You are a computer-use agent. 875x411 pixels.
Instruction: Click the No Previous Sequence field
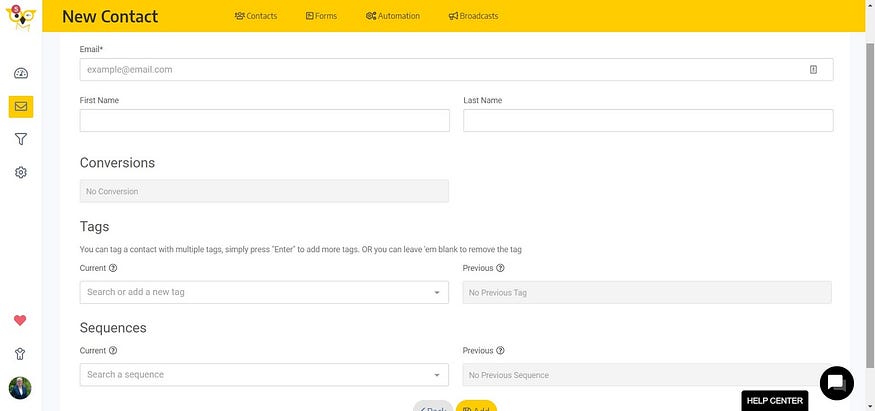[x=647, y=375]
